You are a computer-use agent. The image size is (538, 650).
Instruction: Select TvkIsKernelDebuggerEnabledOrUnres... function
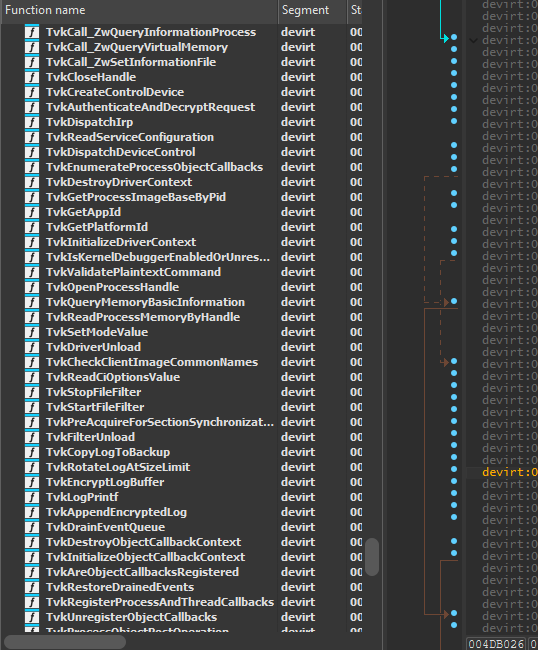click(x=158, y=257)
